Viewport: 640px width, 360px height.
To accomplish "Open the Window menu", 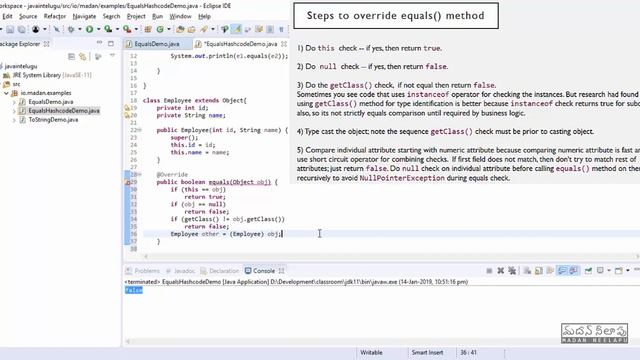I will pyautogui.click(x=180, y=16).
